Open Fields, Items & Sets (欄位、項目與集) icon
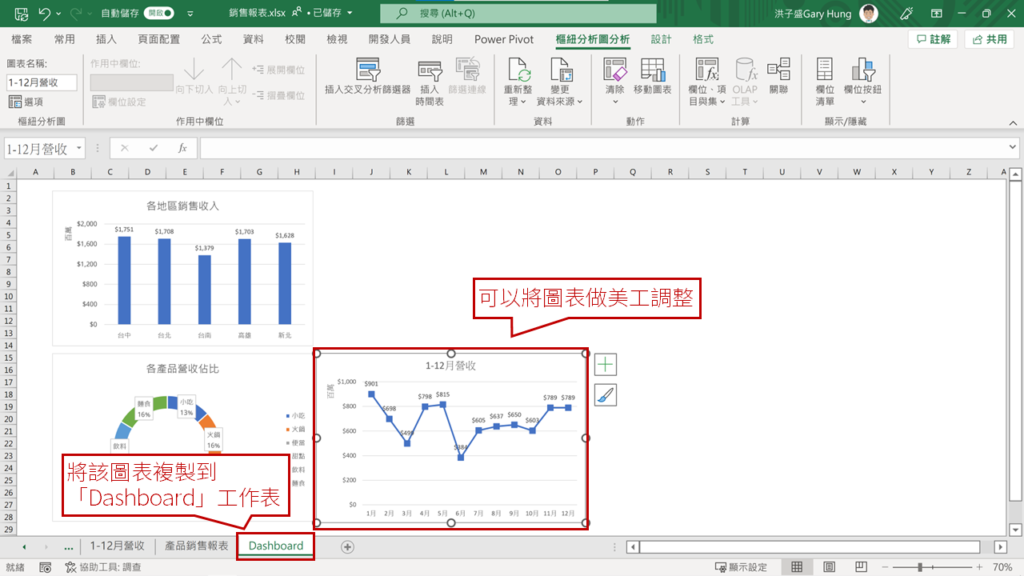The width and height of the screenshot is (1024, 576). coord(707,70)
